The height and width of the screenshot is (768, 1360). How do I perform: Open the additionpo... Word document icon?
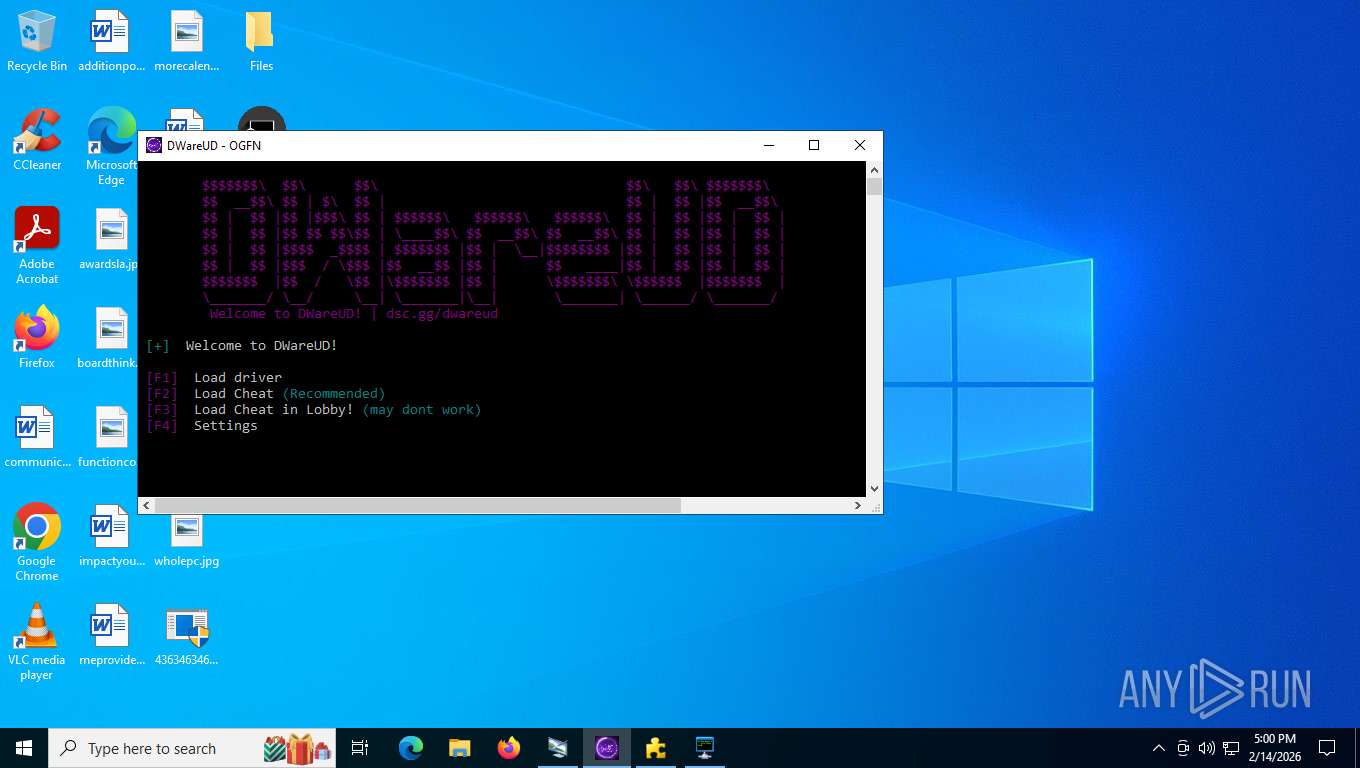tap(110, 42)
